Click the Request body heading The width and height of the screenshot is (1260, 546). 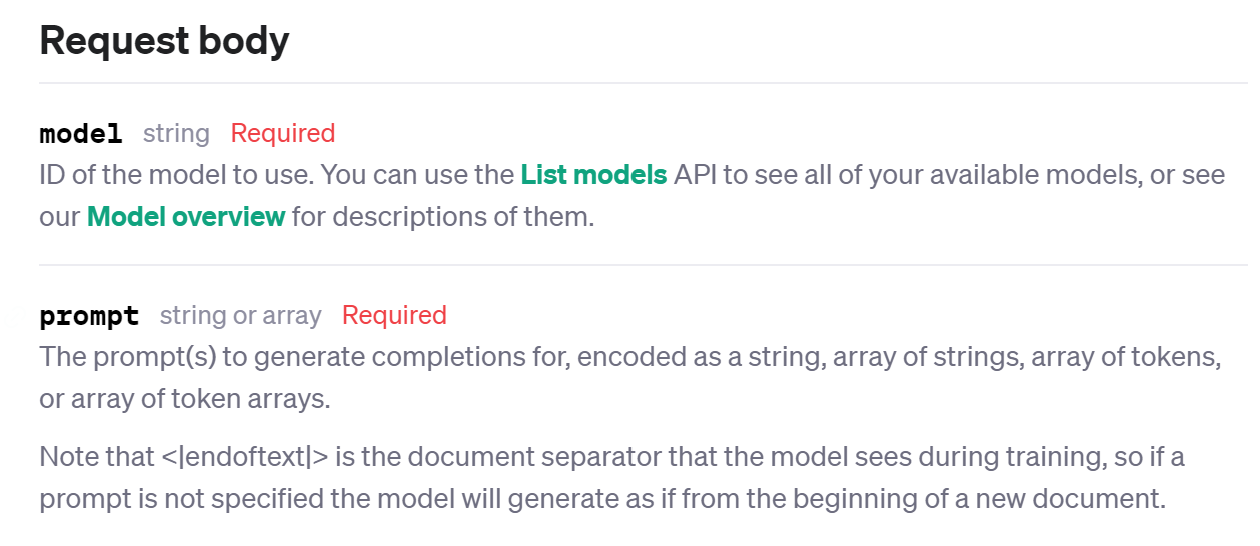[x=164, y=41]
